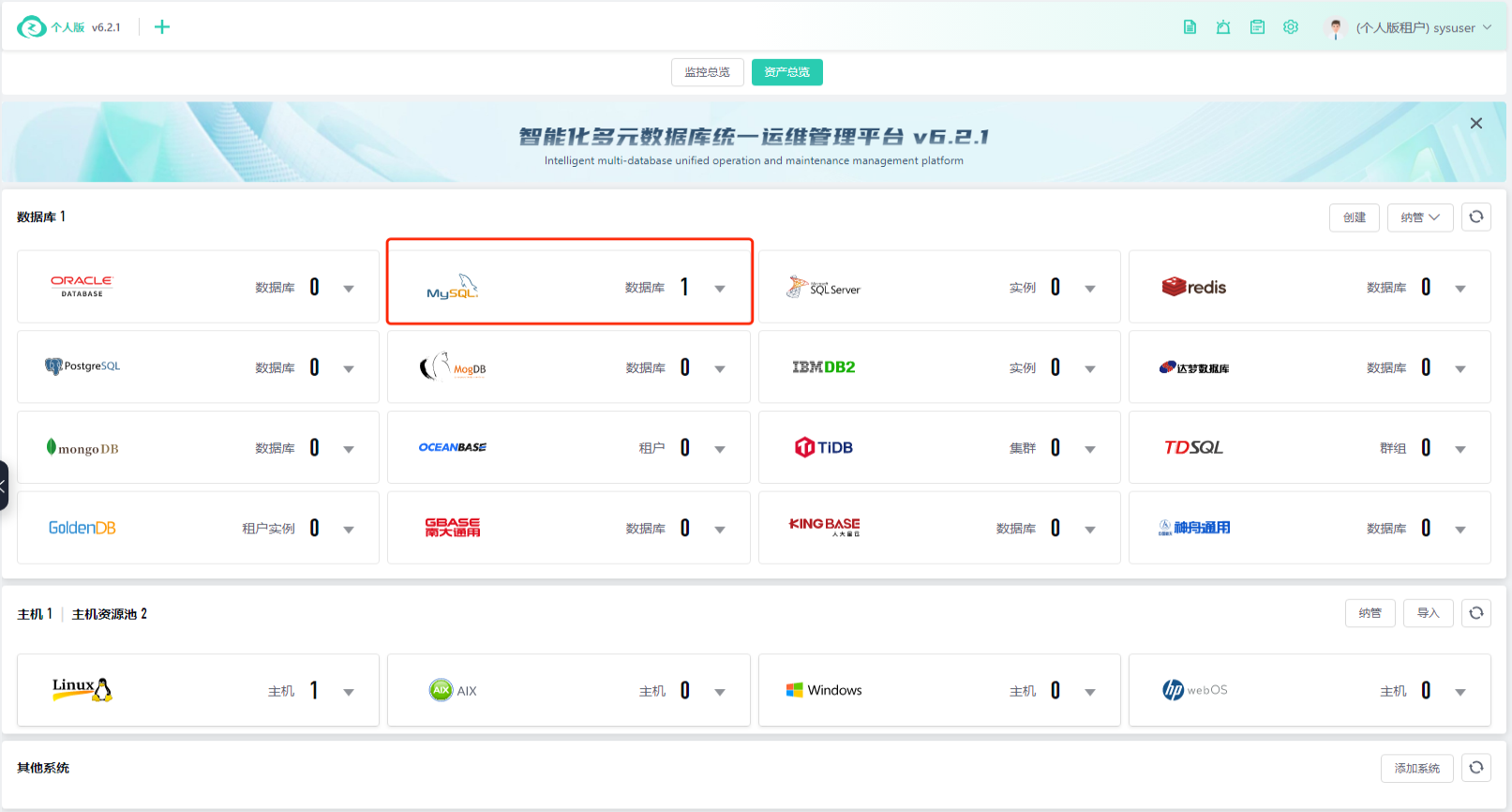Click the app logo in the top-left corner

[x=32, y=27]
